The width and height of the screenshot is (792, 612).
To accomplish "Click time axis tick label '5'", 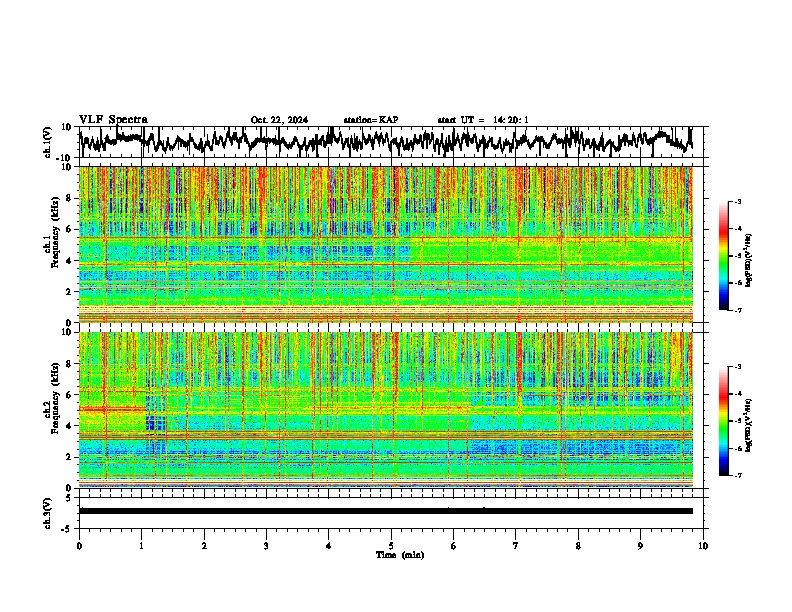I will pyautogui.click(x=391, y=546).
